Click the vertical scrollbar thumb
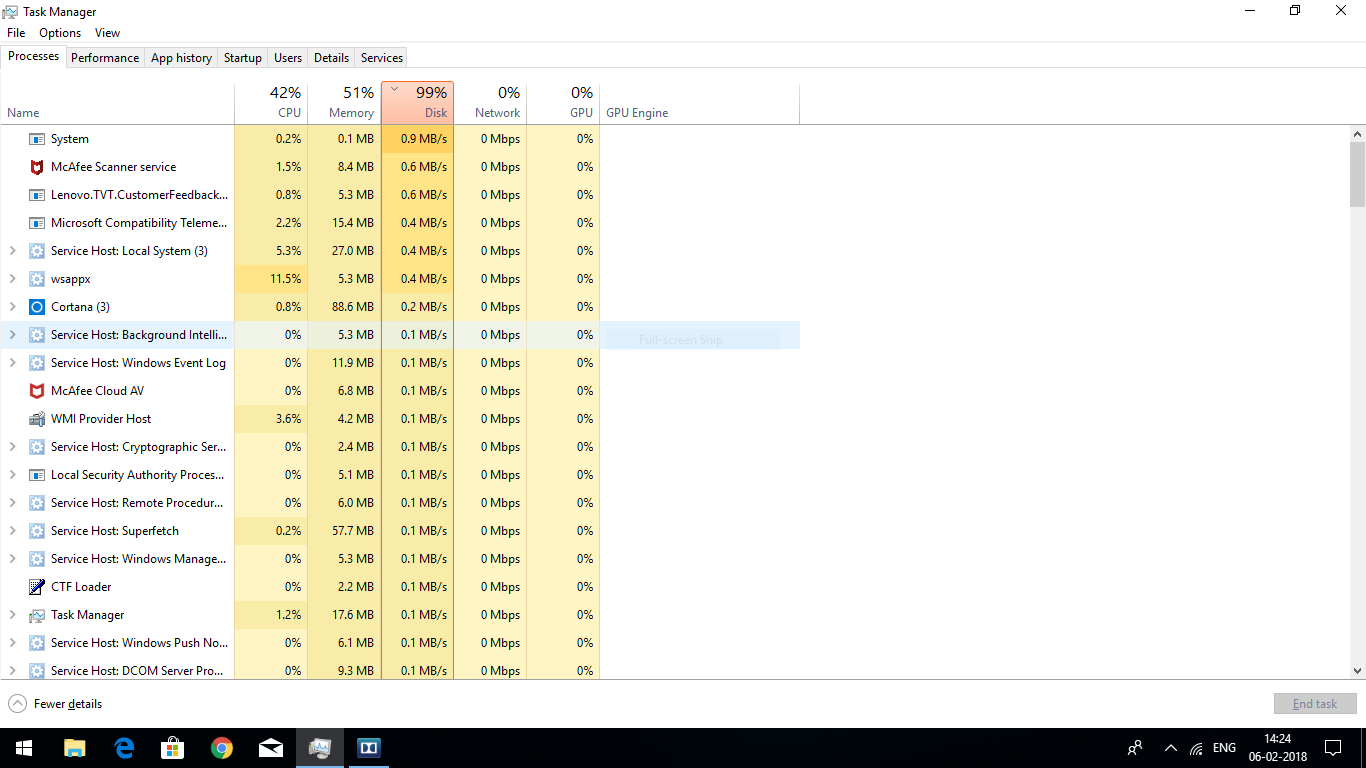The height and width of the screenshot is (768, 1366). point(1357,173)
